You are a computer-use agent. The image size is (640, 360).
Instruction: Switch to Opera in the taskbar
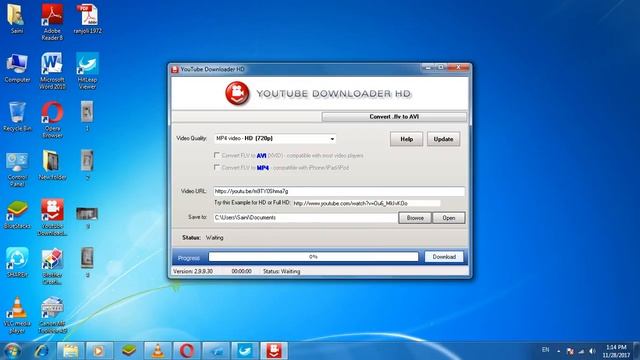tap(187, 351)
